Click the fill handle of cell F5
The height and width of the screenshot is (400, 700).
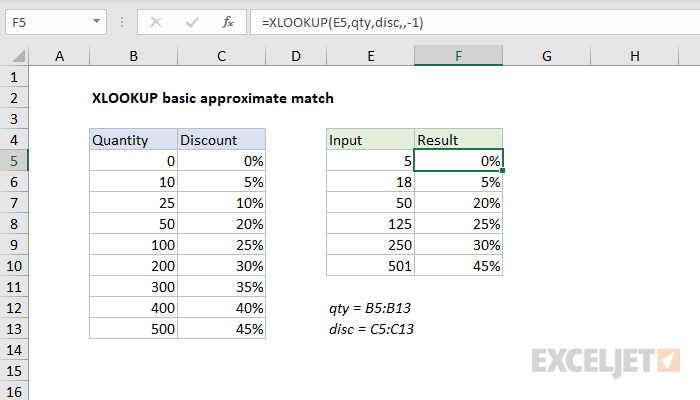tap(503, 171)
